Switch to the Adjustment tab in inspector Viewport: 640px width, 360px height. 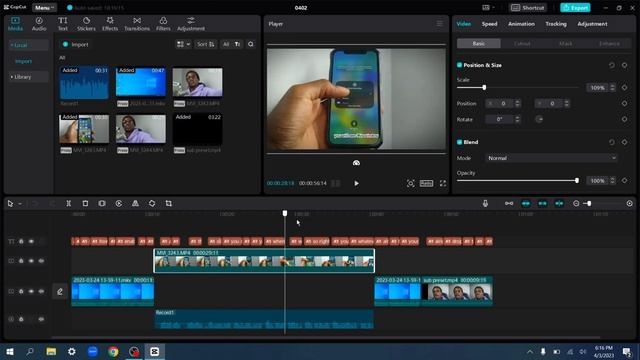(x=592, y=24)
